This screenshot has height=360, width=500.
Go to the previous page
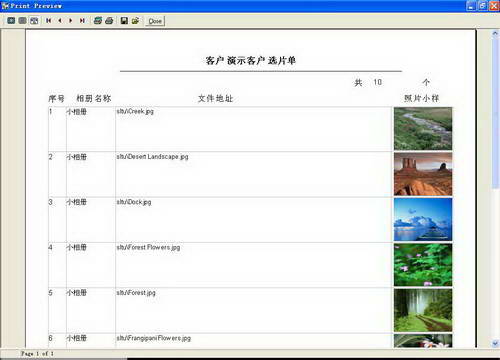60,21
